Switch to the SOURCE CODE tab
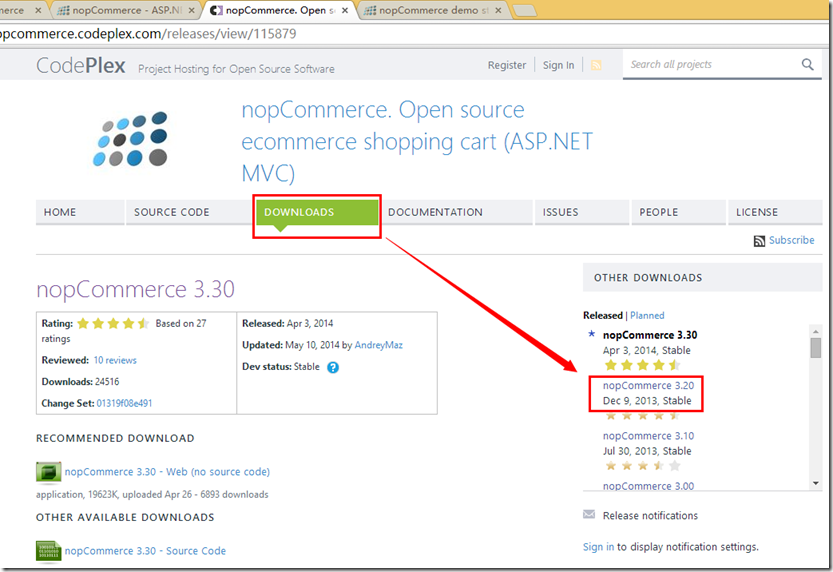Viewport: 833px width, 572px height. [172, 212]
